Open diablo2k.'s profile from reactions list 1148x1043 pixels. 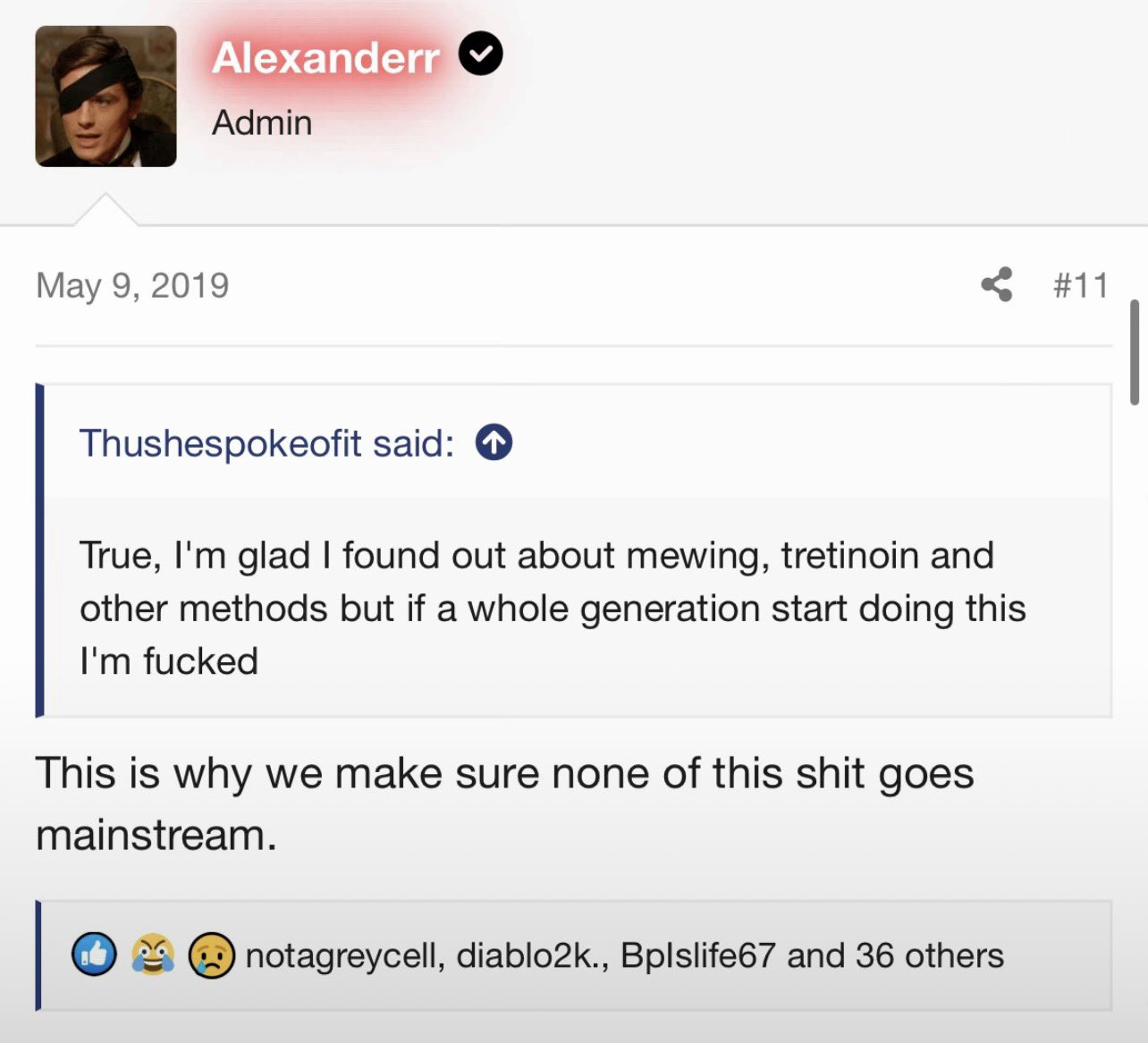click(x=533, y=955)
